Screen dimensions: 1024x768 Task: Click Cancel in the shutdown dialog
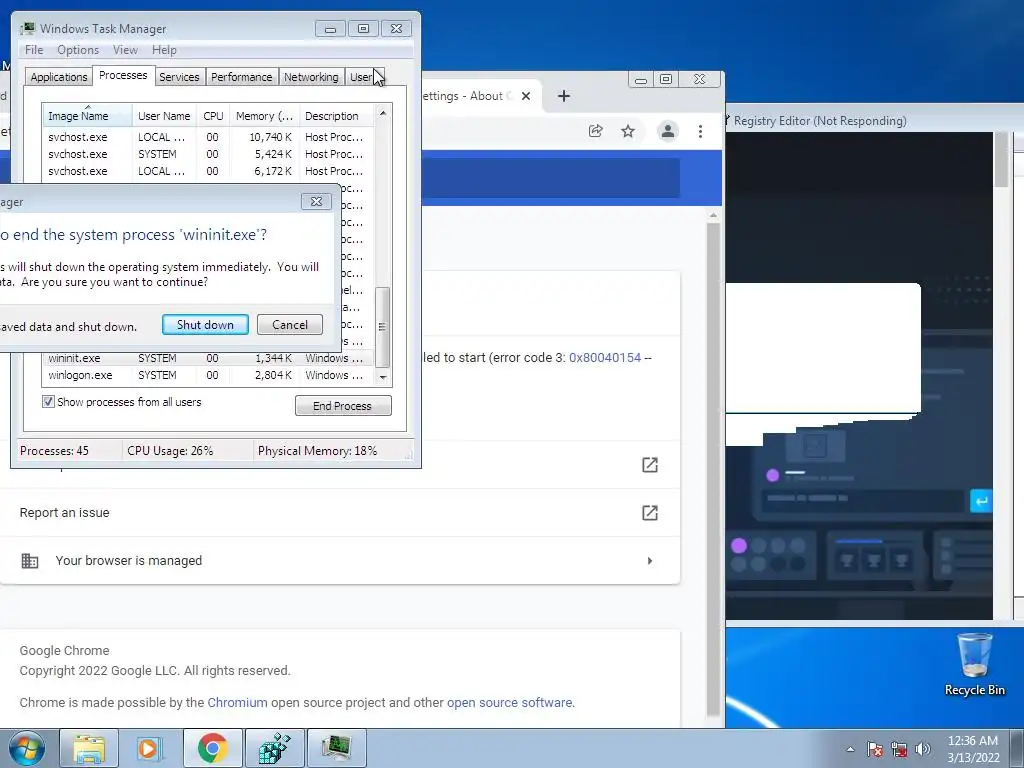pyautogui.click(x=289, y=325)
